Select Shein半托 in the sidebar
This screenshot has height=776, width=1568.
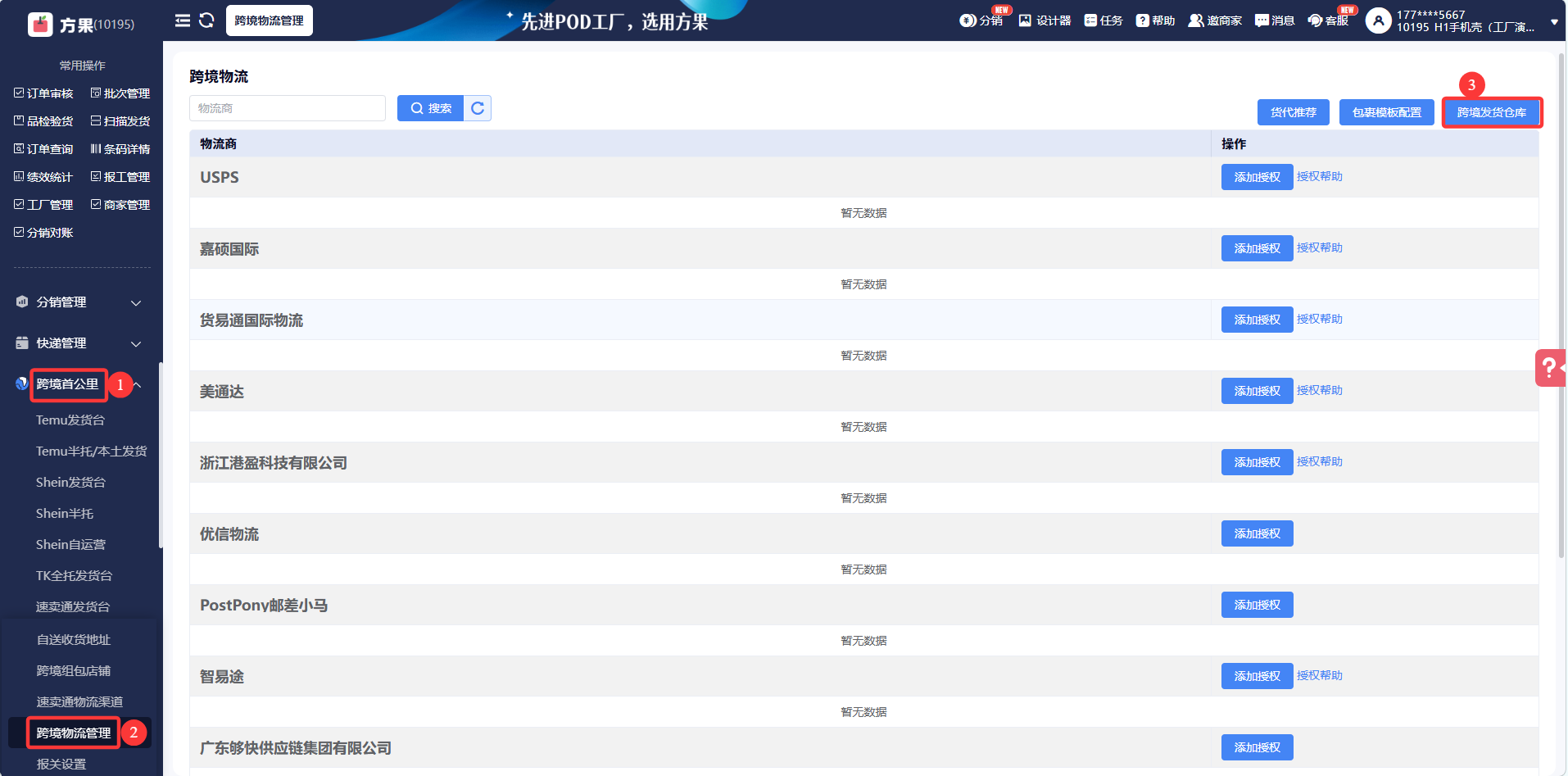pos(65,514)
